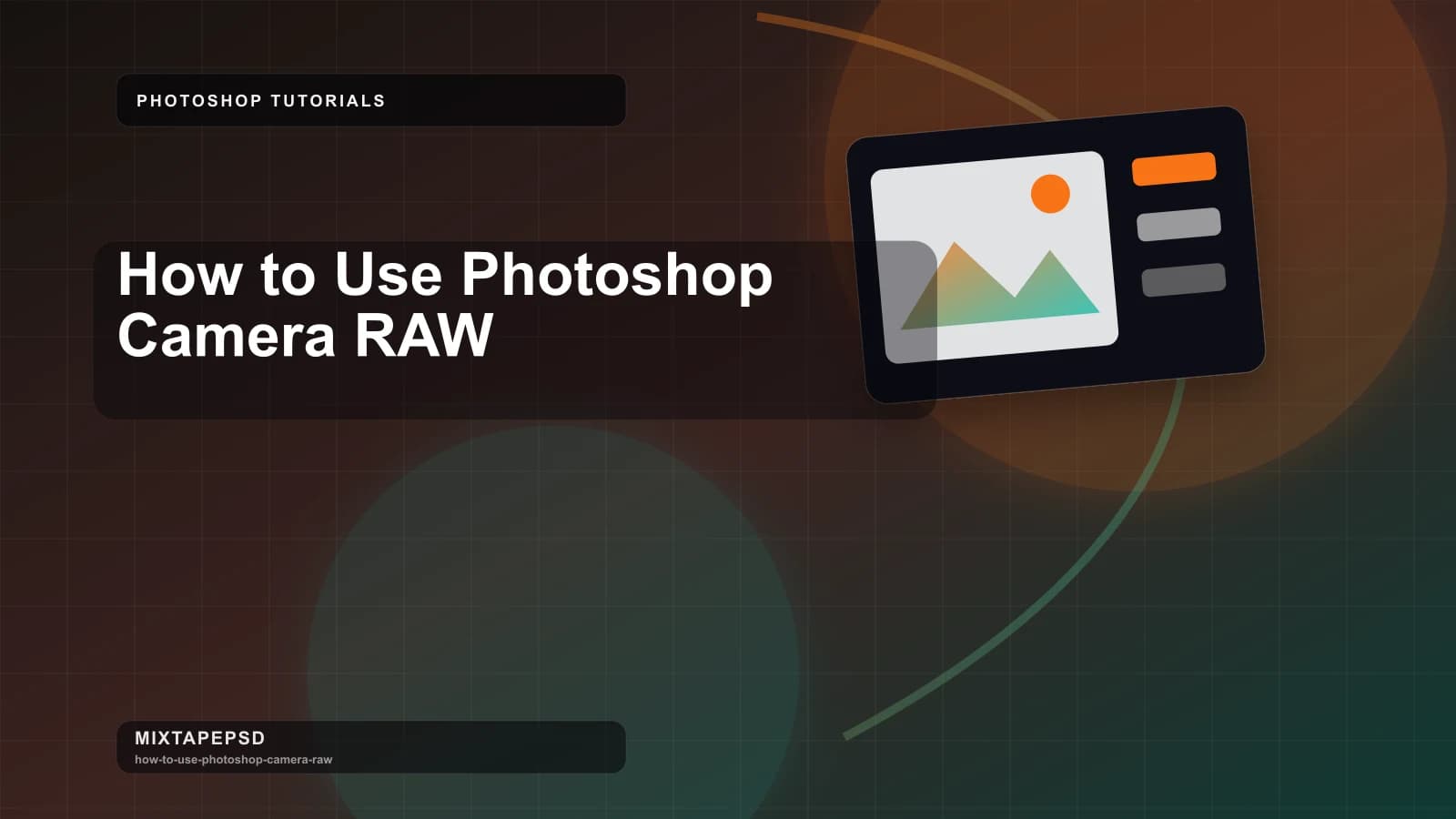The width and height of the screenshot is (1456, 819).
Task: Click the "How to Use Photoshop Camera RAW" title
Action: click(445, 304)
